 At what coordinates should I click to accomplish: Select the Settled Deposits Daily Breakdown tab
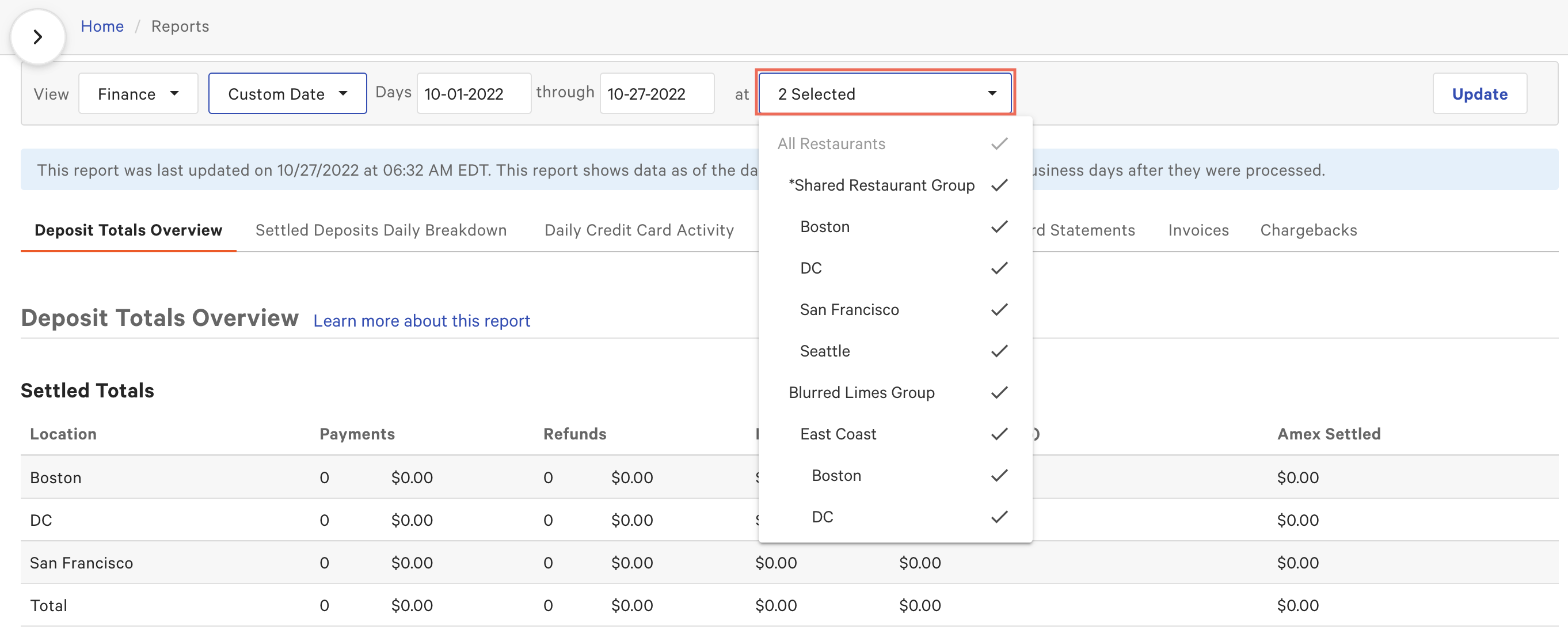(380, 230)
